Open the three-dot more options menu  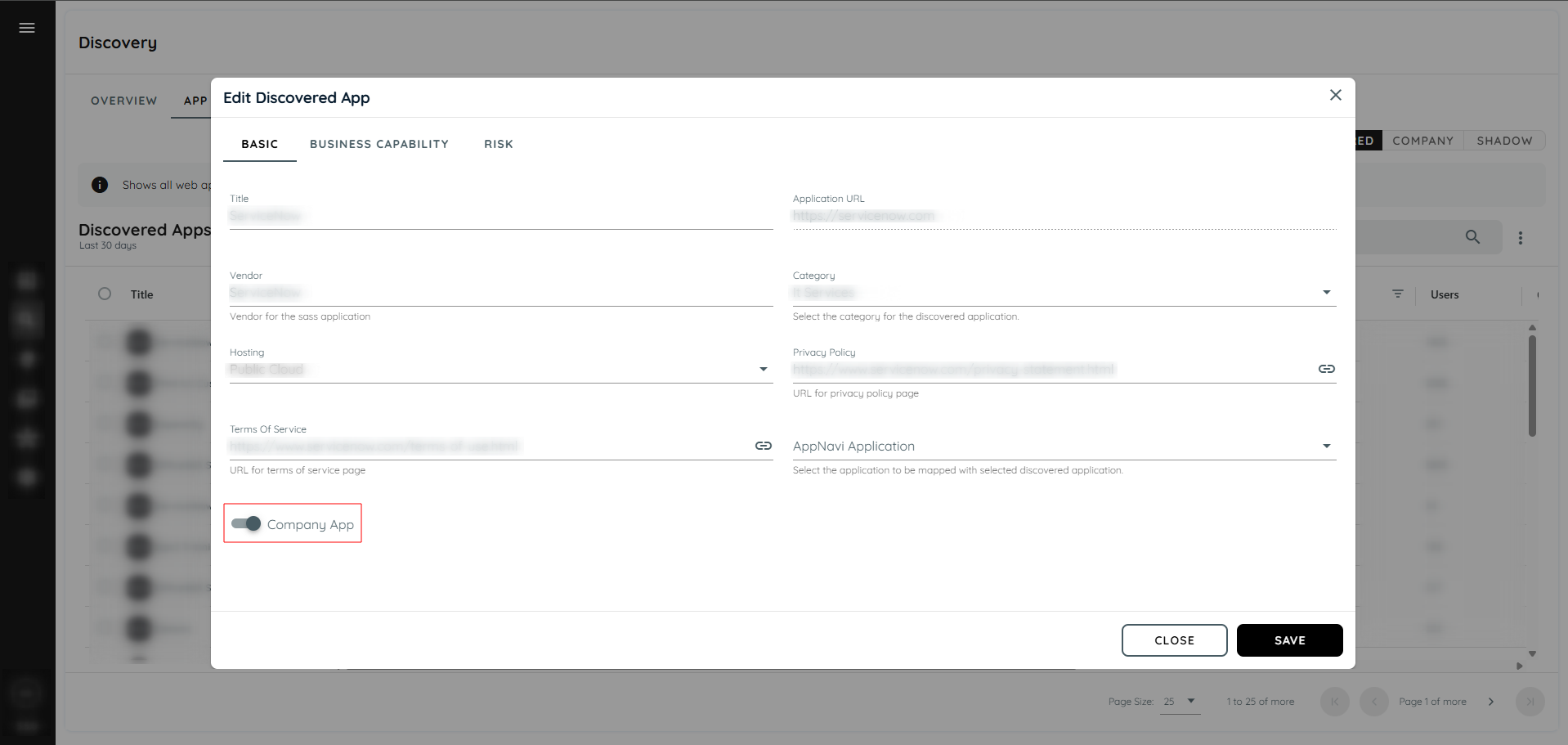point(1521,238)
